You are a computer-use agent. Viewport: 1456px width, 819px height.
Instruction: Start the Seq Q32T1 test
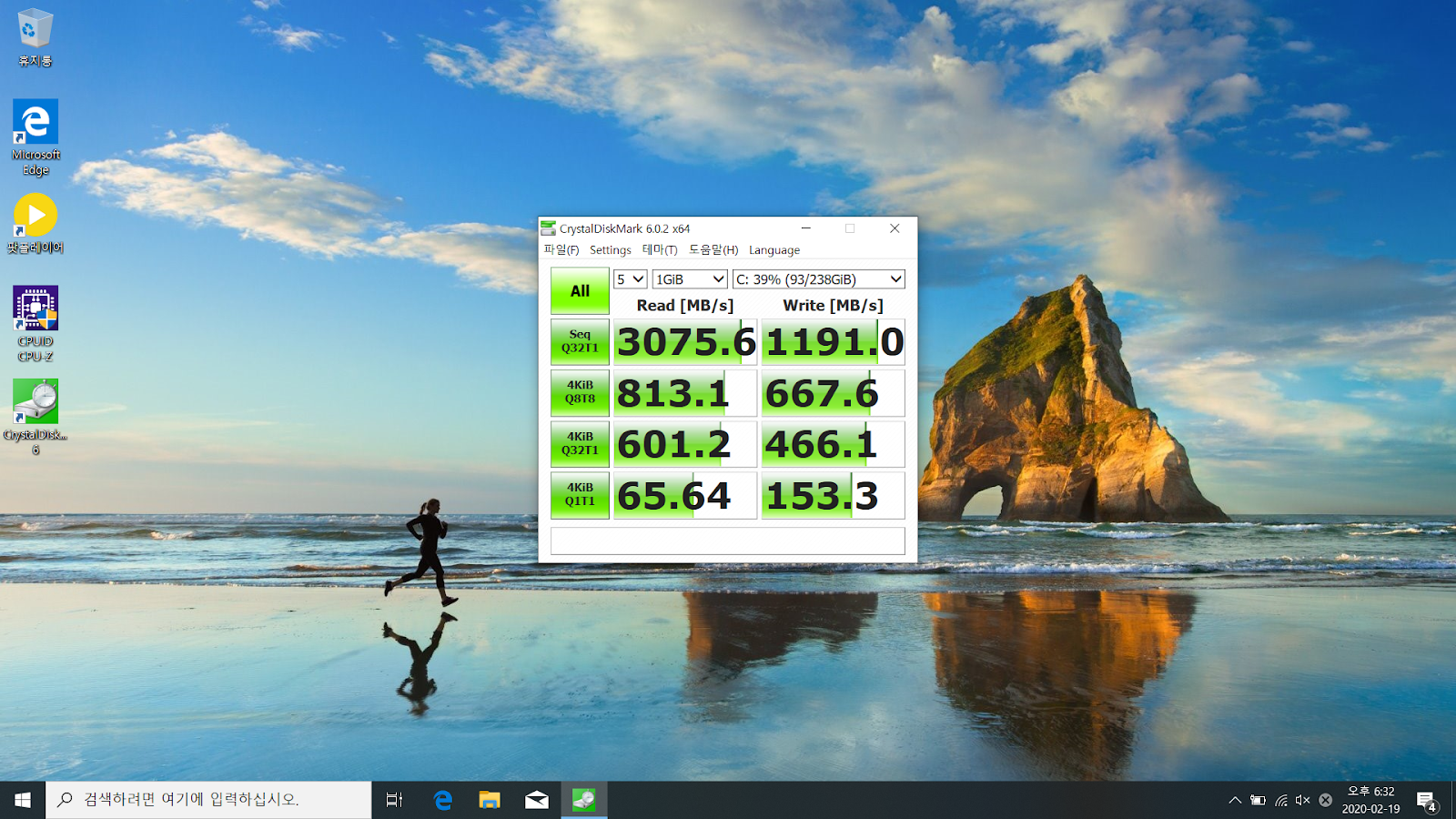(x=580, y=341)
